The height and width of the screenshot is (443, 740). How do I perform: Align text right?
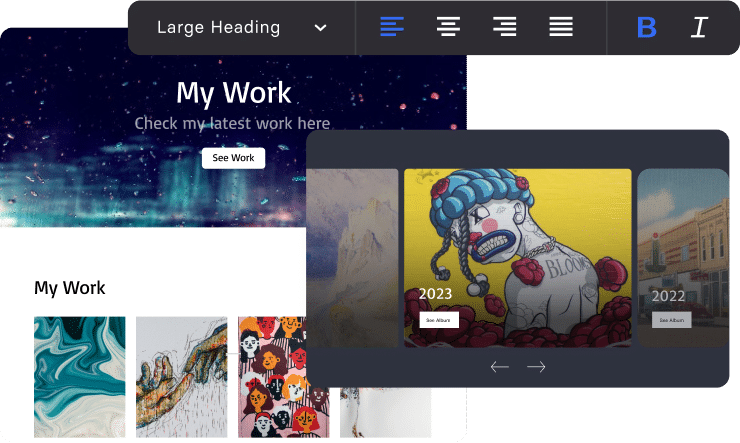tap(505, 27)
